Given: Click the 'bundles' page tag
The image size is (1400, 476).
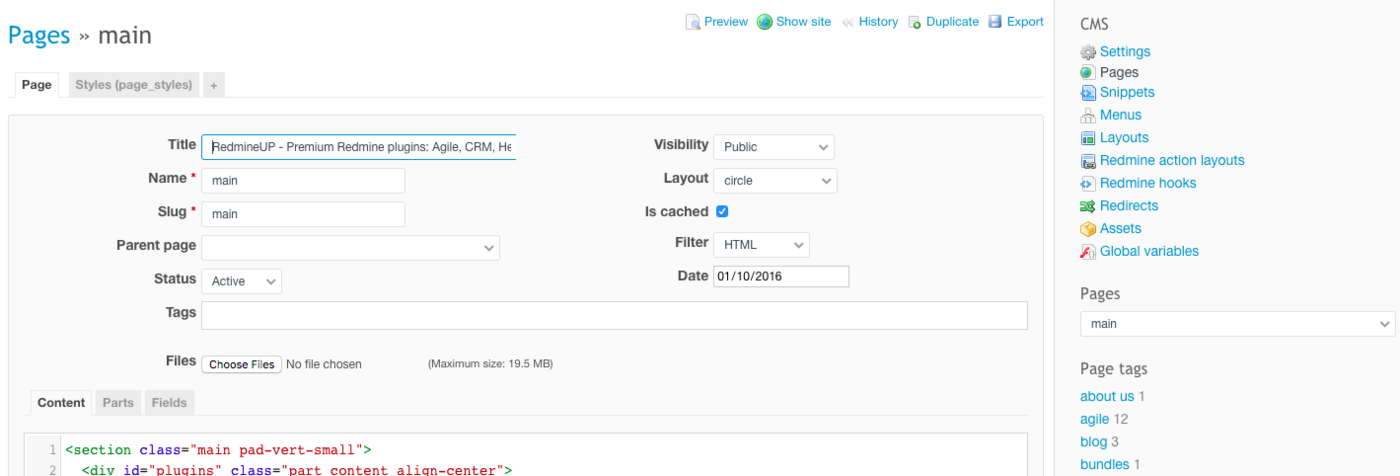Looking at the screenshot, I should coord(1104,465).
